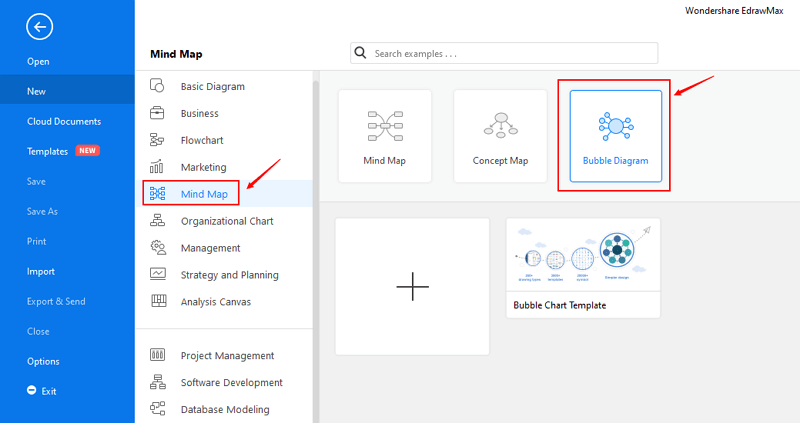Click the search magnifier icon
This screenshot has width=800, height=423.
pyautogui.click(x=360, y=53)
